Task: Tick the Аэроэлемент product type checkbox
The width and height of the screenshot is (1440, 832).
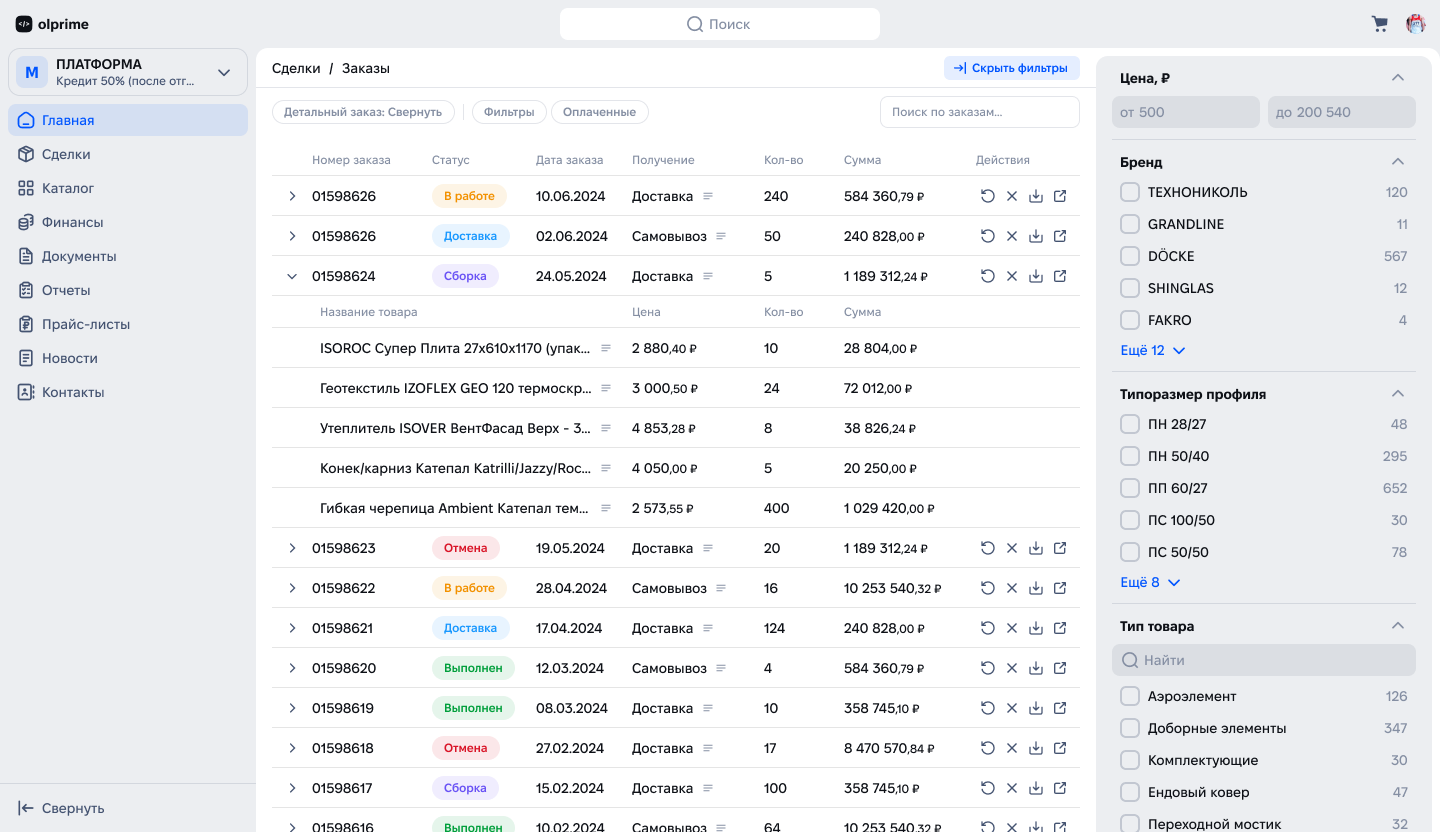Action: [1130, 696]
